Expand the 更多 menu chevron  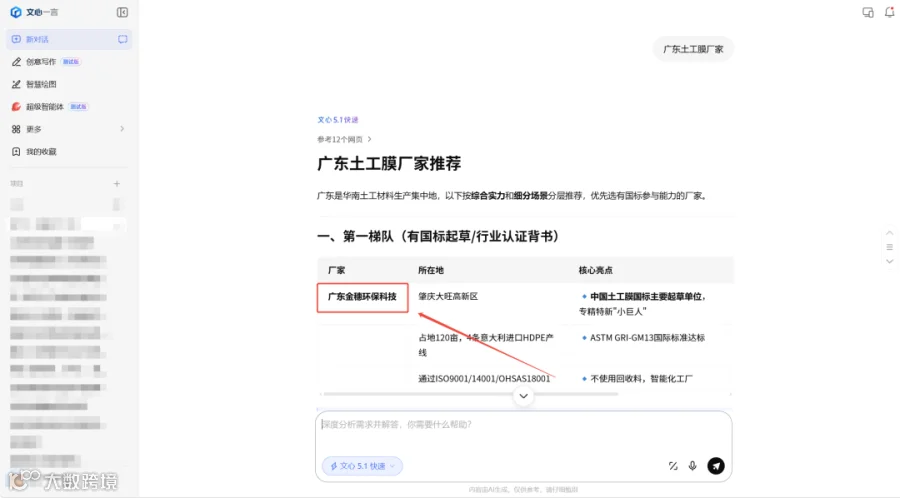(x=122, y=129)
